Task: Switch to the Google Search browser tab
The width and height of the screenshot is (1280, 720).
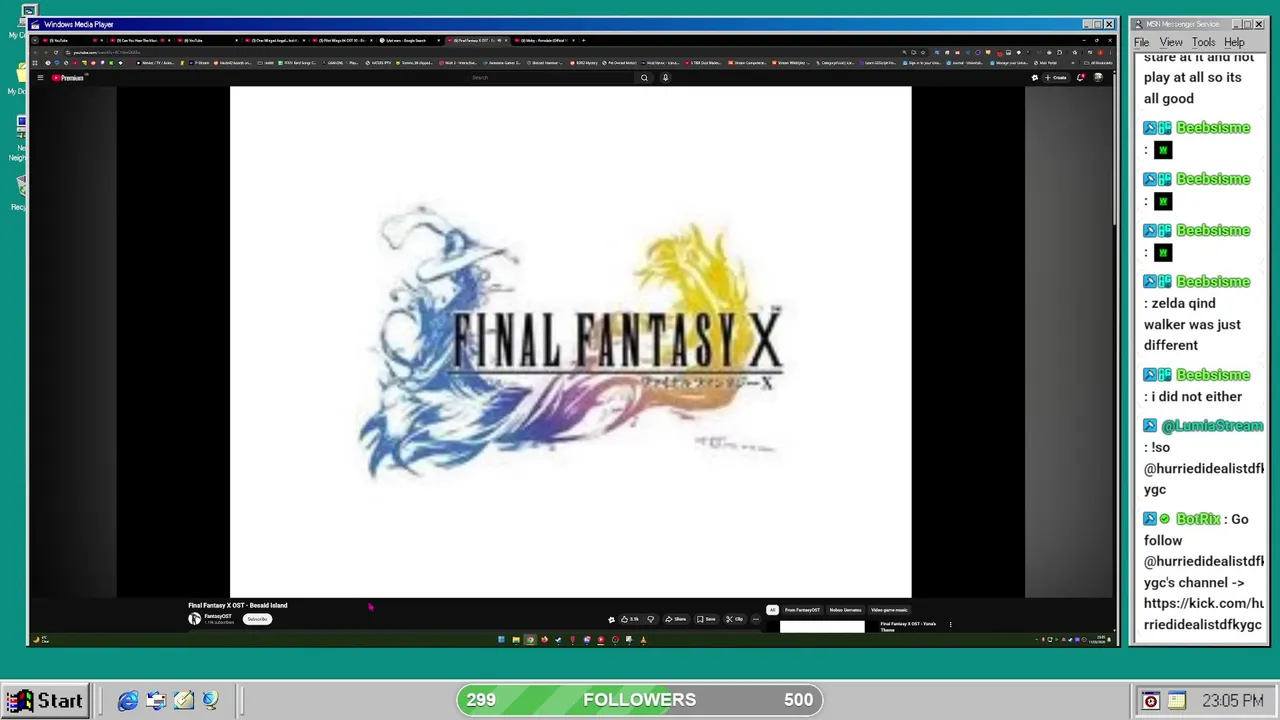Action: point(412,41)
